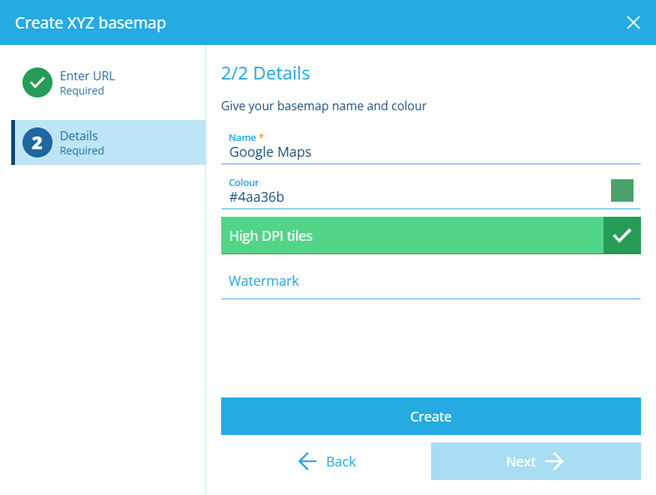656x495 pixels.
Task: Click the Watermark input field
Action: point(430,281)
